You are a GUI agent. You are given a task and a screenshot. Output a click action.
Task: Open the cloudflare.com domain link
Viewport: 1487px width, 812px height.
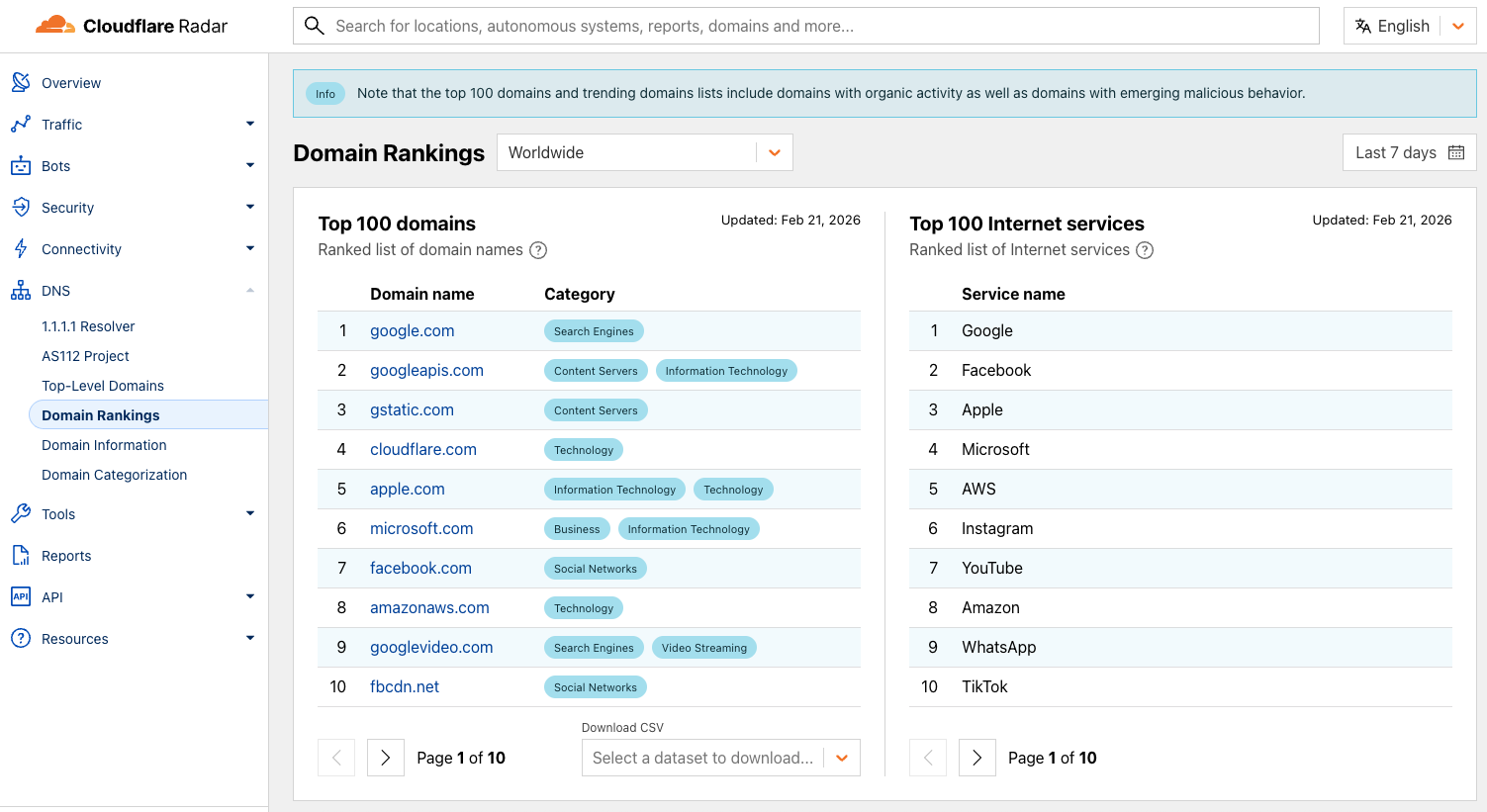coord(423,450)
